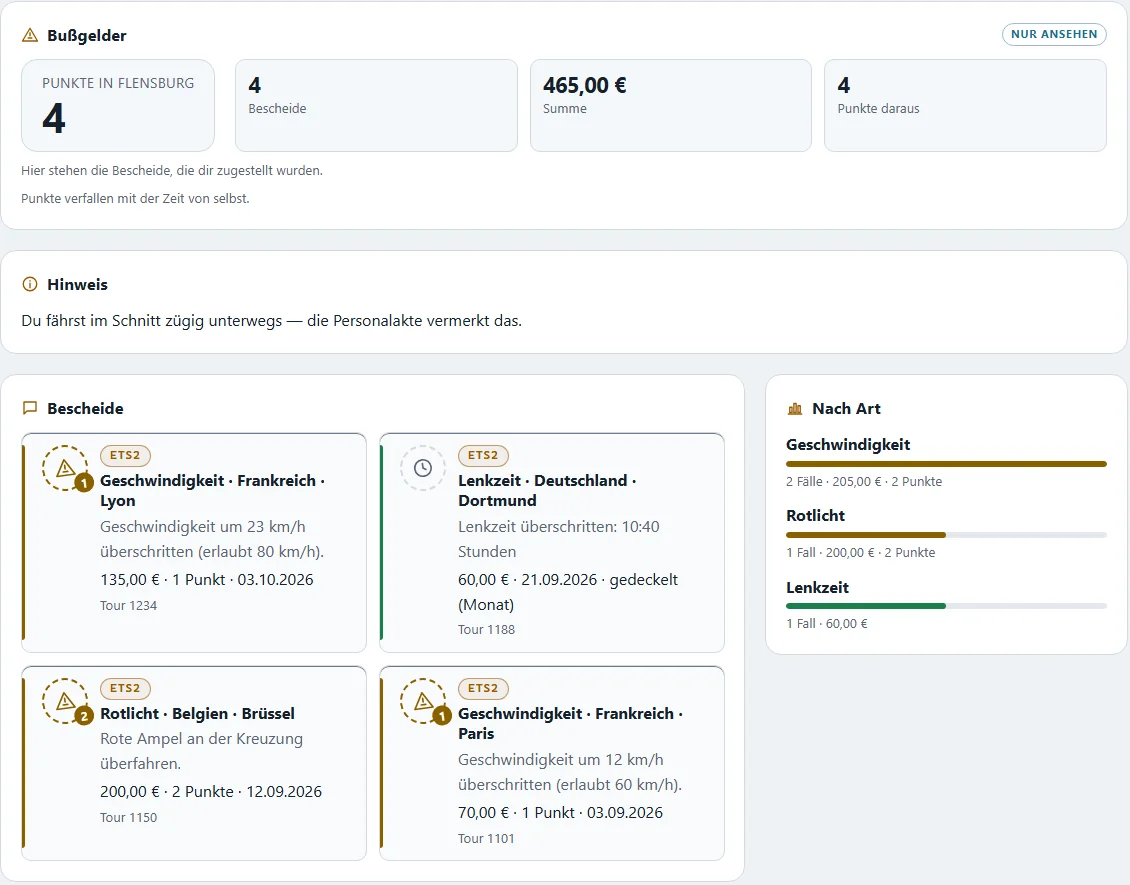Click the green Lenkzeit progress bar
Viewport: 1130px width, 885px height.
[x=946, y=606]
